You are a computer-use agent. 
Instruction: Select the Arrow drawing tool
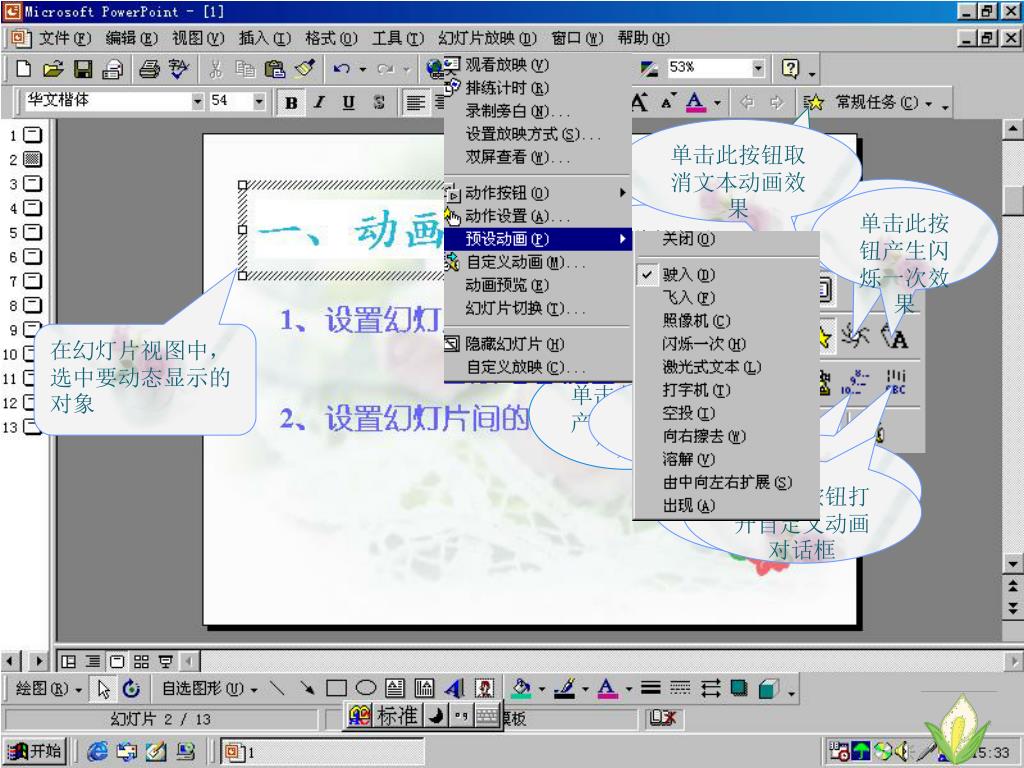coord(306,688)
